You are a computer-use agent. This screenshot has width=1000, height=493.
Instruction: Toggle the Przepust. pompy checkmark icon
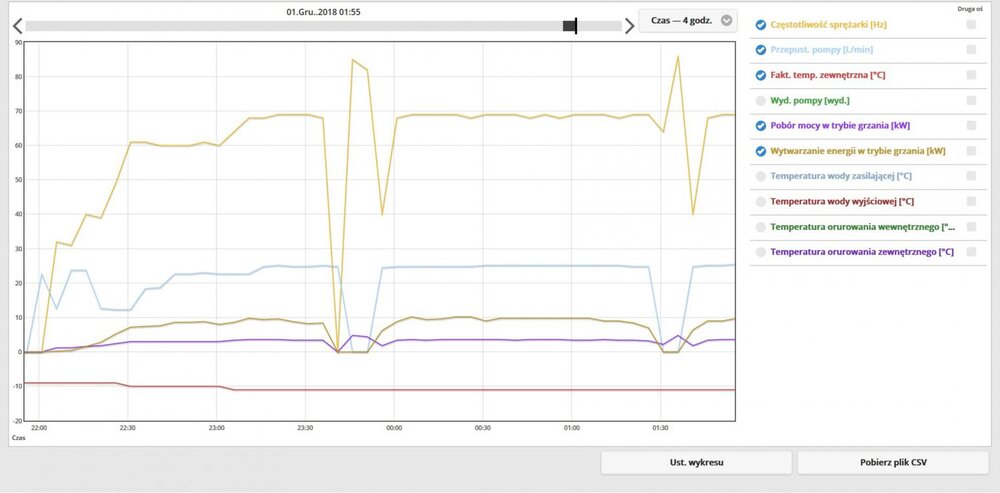(761, 49)
